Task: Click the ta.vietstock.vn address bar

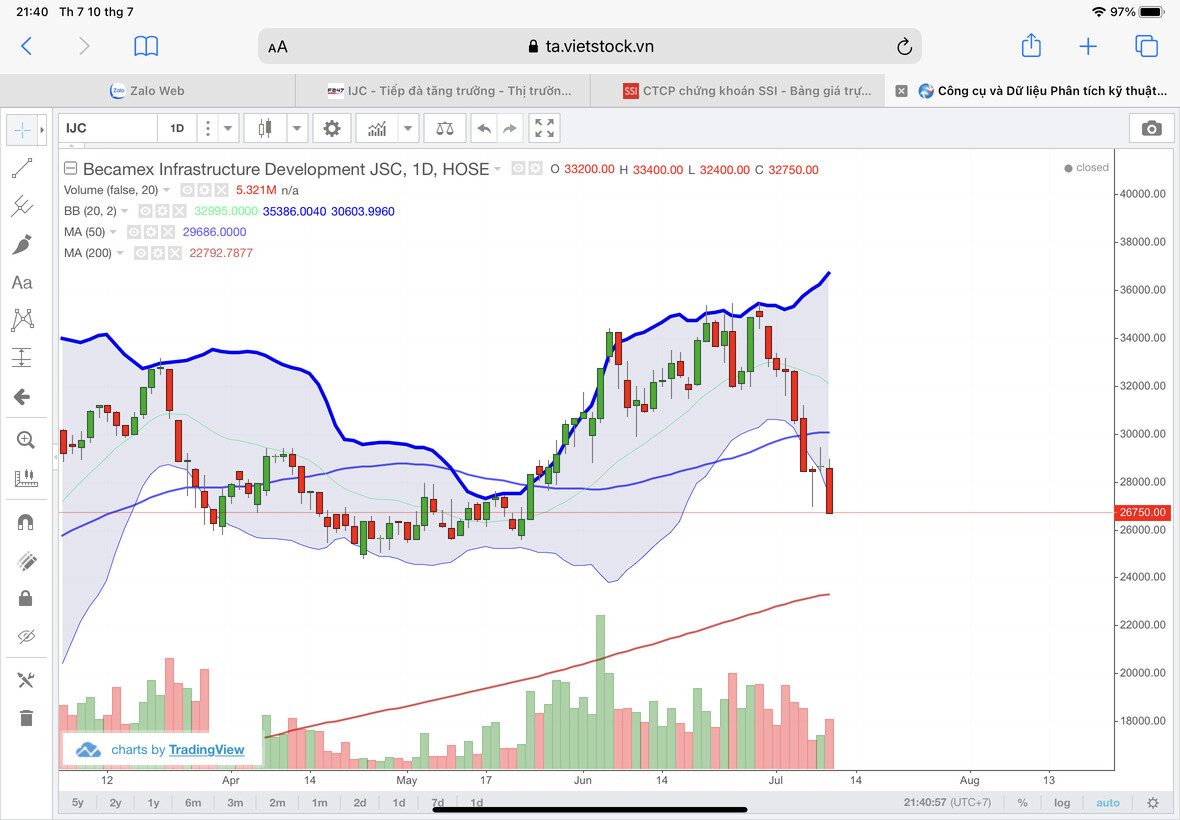Action: pos(590,47)
